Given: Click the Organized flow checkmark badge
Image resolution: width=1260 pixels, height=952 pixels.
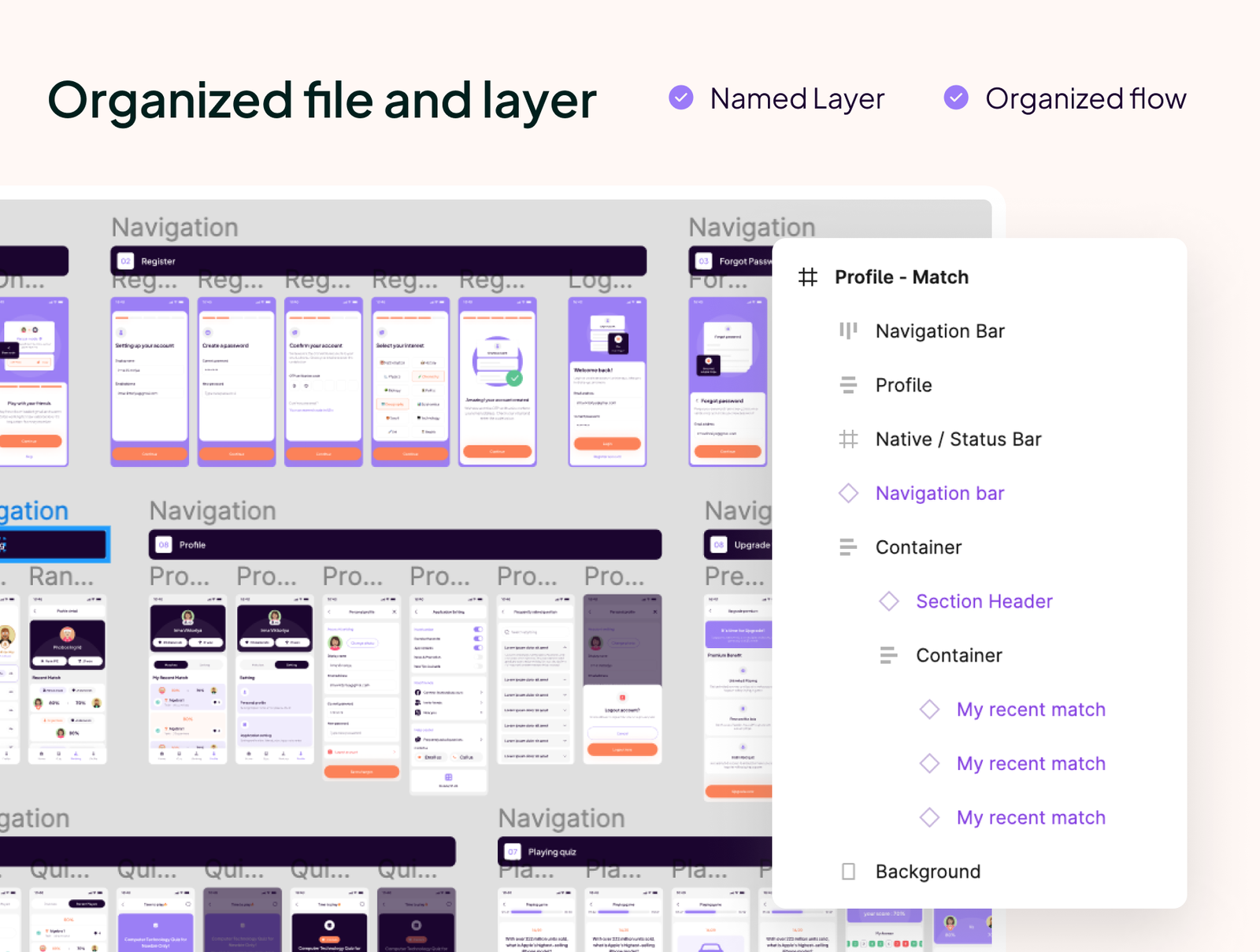Looking at the screenshot, I should point(956,98).
